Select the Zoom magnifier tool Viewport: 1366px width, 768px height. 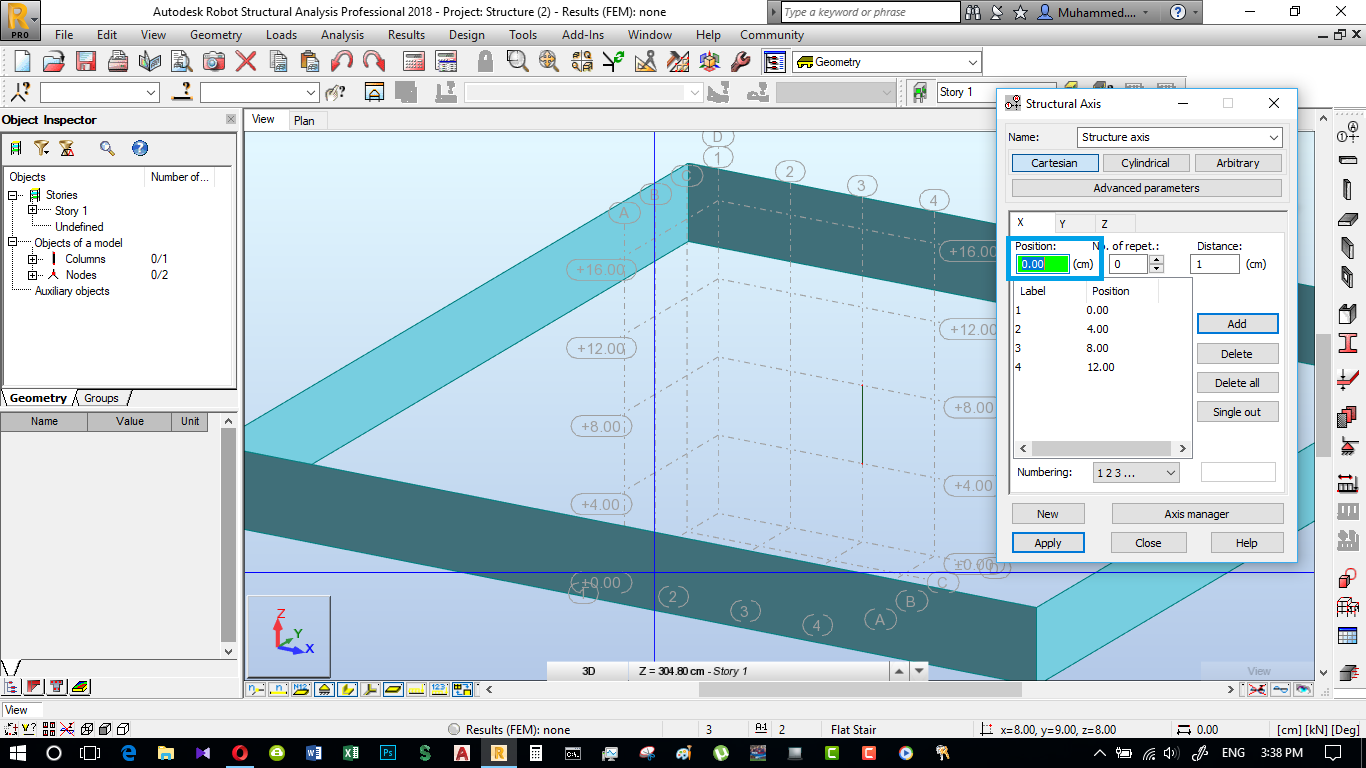516,61
